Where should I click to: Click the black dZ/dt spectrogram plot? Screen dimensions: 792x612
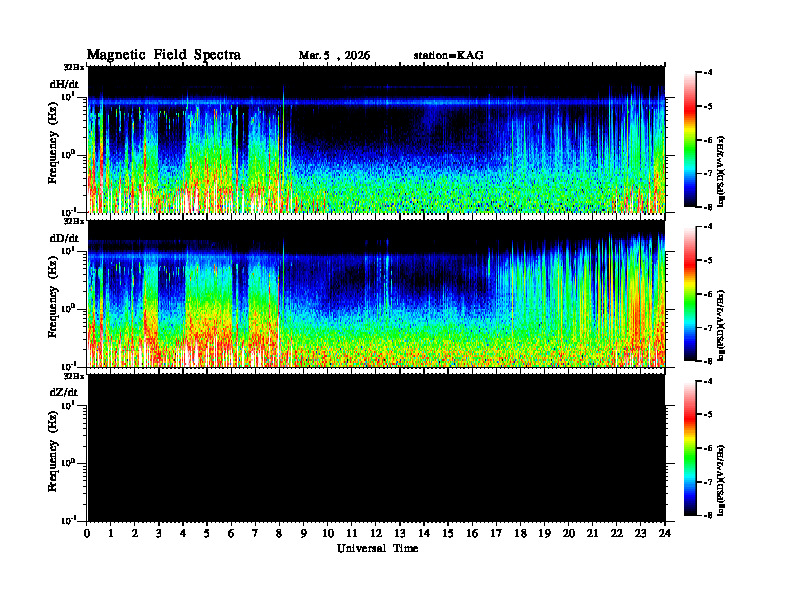[x=376, y=448]
